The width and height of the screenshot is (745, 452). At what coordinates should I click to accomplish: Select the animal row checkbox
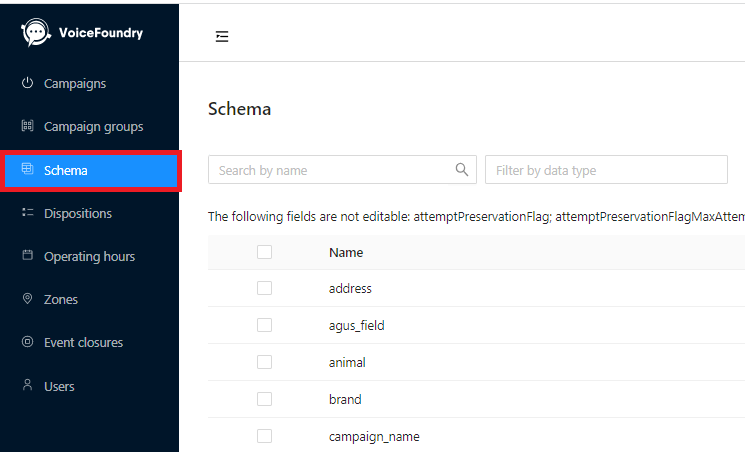[264, 362]
